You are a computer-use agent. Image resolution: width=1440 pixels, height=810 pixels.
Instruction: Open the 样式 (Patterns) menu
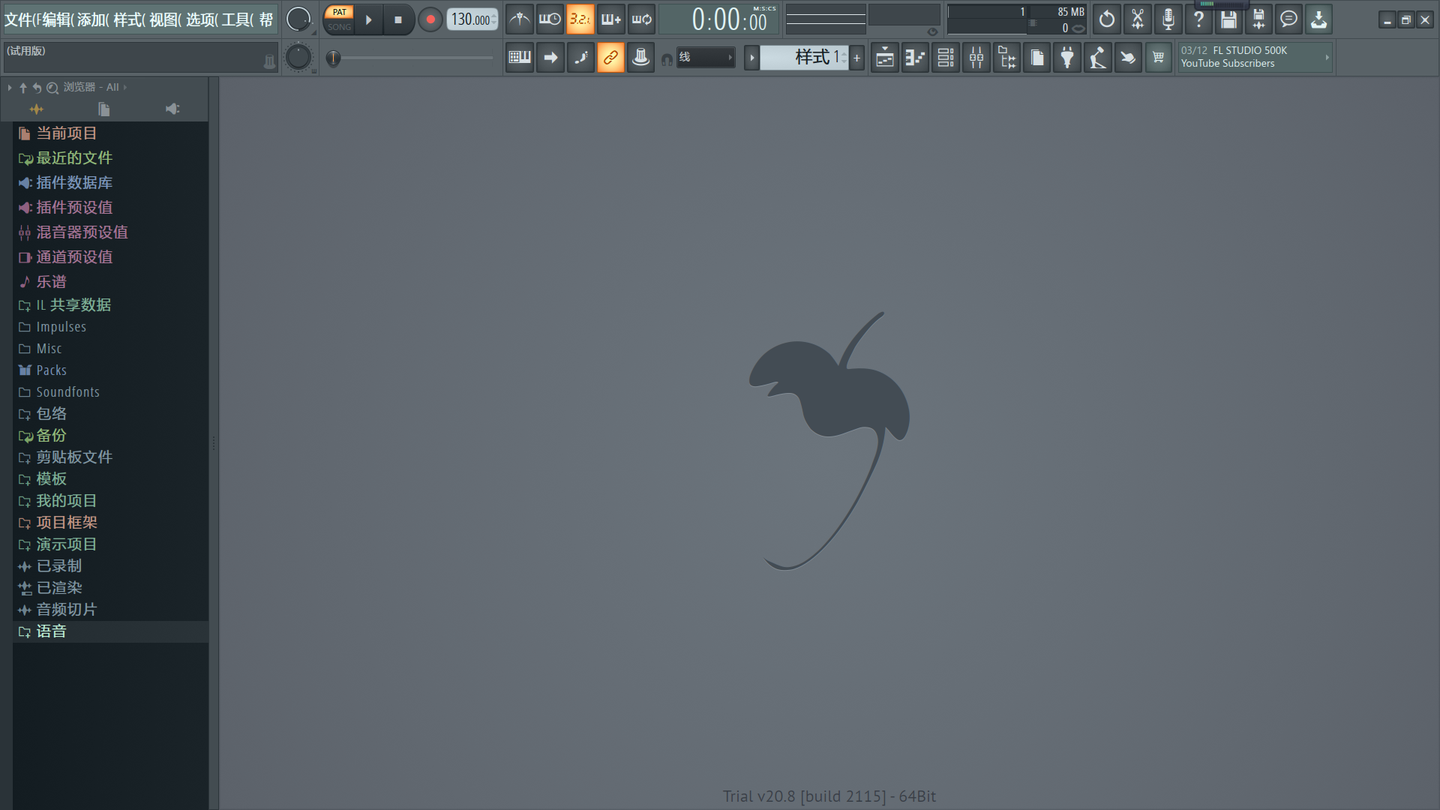(x=129, y=19)
